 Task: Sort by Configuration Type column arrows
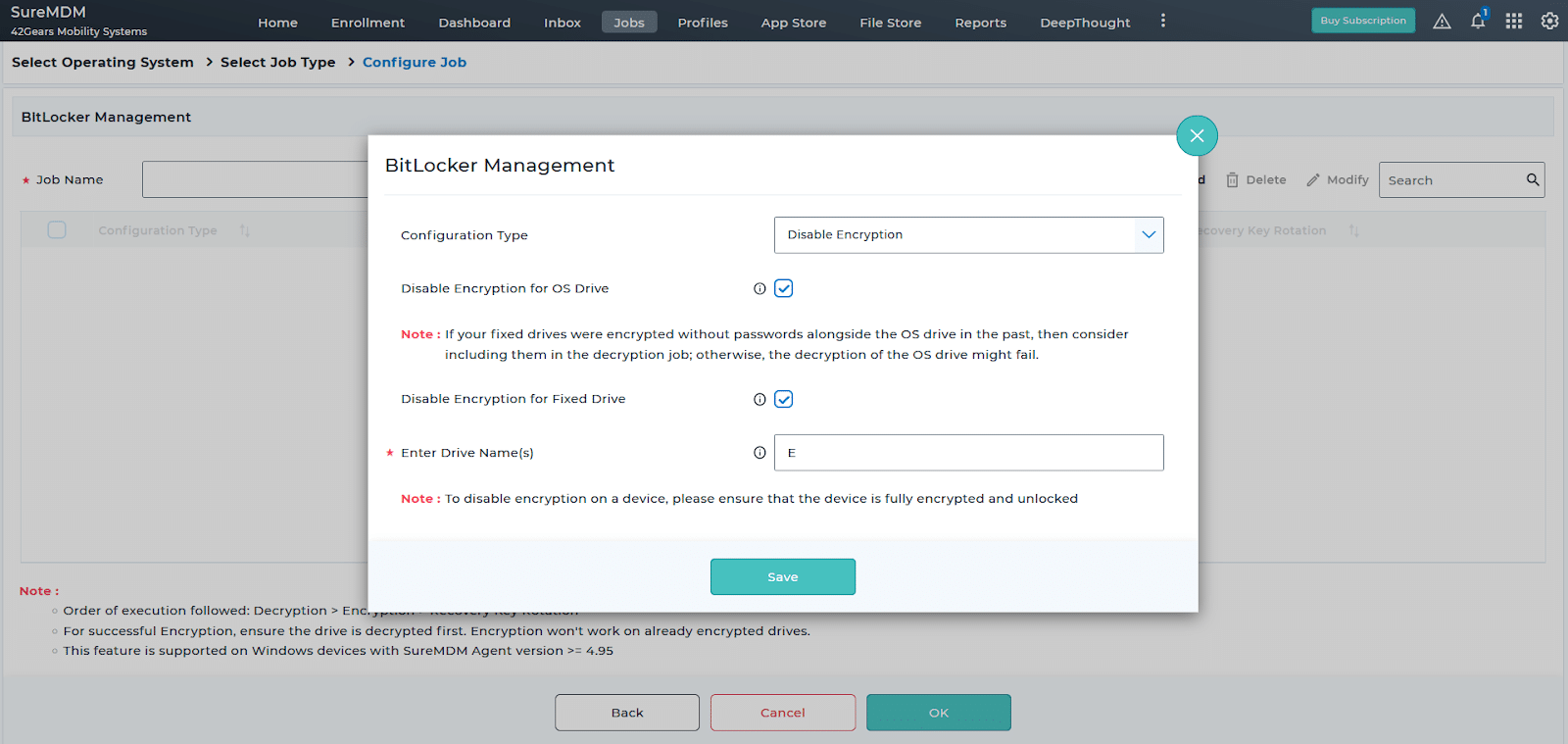(x=245, y=230)
